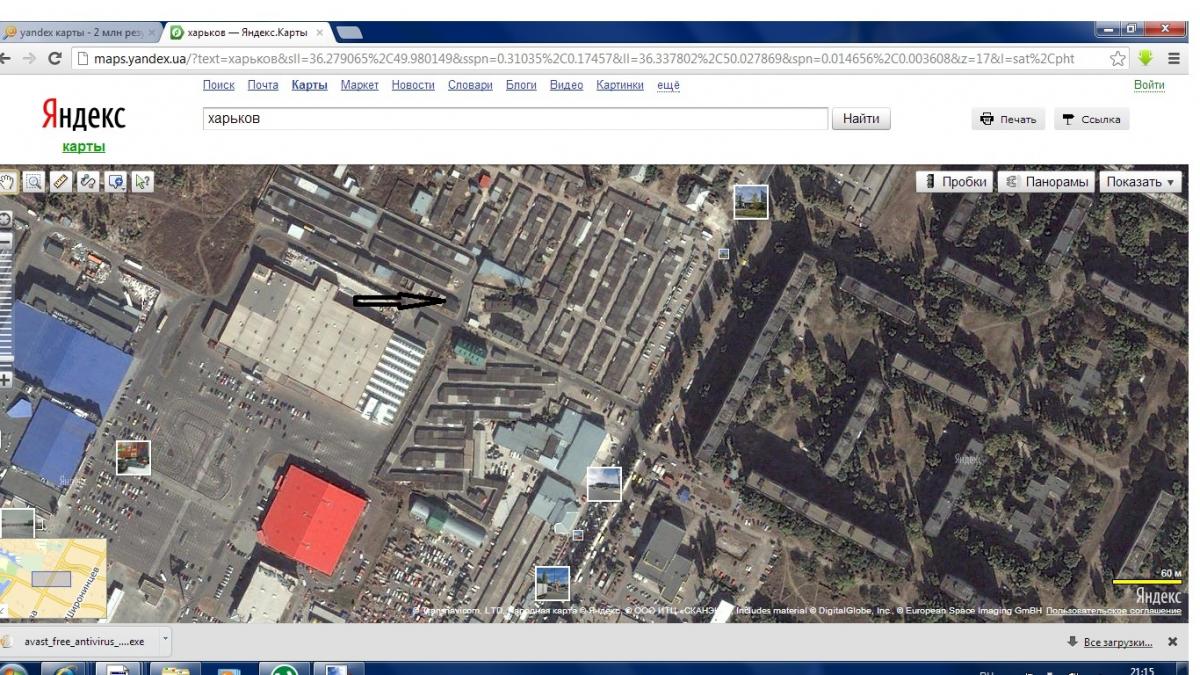The height and width of the screenshot is (675, 1200).
Task: Open the Яндекс logo homepage
Action: click(84, 117)
